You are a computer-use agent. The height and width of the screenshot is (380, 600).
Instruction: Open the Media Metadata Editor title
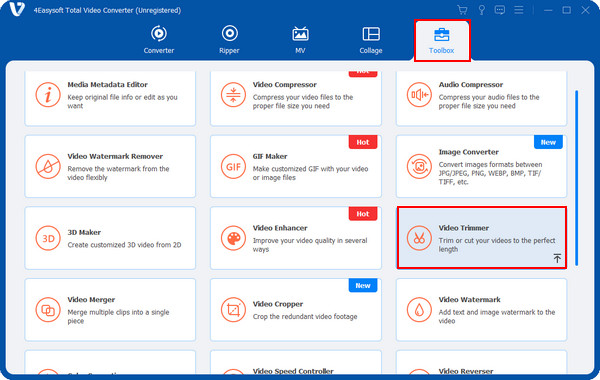tap(108, 85)
